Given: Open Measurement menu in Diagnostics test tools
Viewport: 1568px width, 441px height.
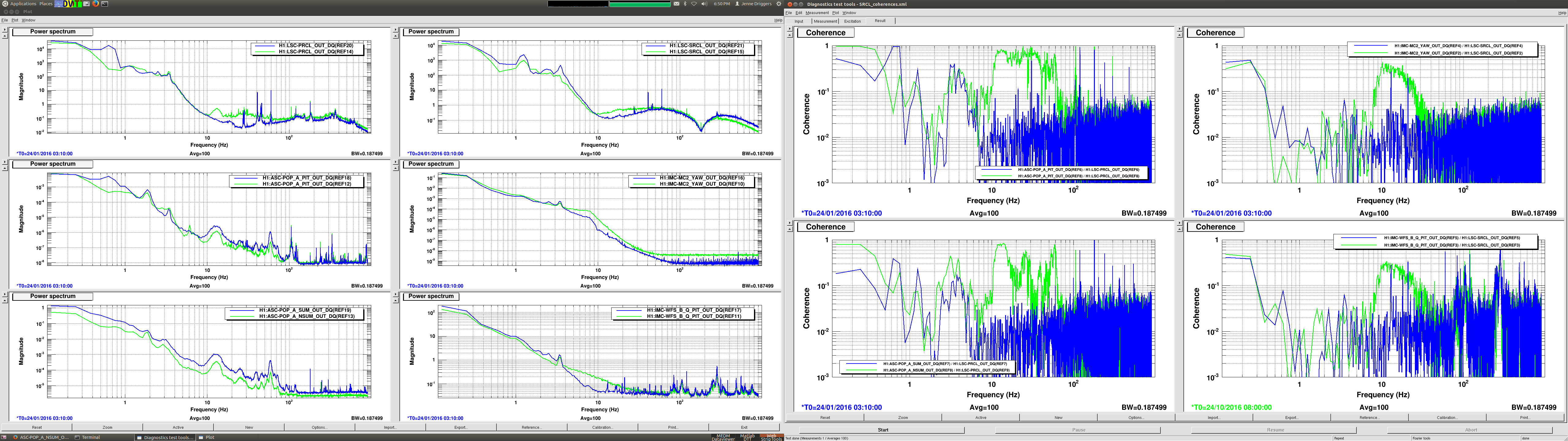Looking at the screenshot, I should point(817,13).
